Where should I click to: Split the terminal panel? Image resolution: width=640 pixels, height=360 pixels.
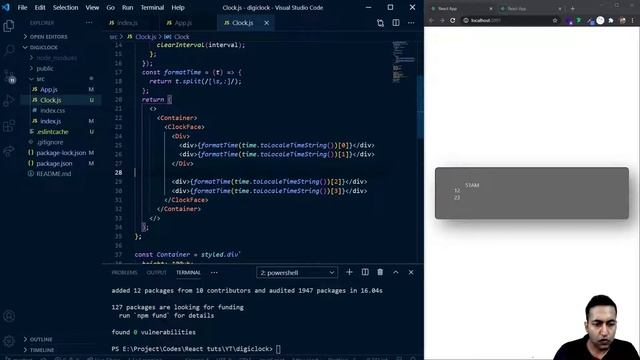point(365,272)
